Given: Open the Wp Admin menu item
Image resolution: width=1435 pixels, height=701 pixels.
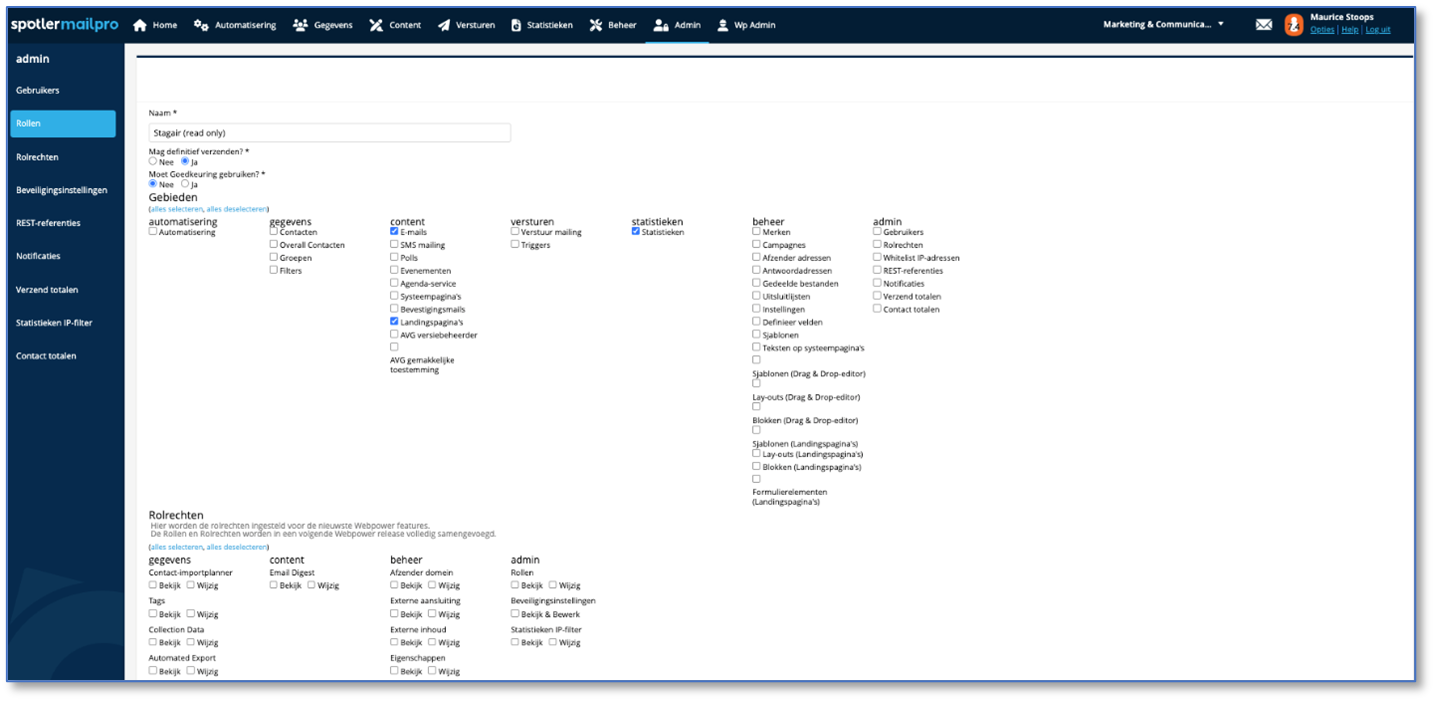Looking at the screenshot, I should (x=746, y=25).
